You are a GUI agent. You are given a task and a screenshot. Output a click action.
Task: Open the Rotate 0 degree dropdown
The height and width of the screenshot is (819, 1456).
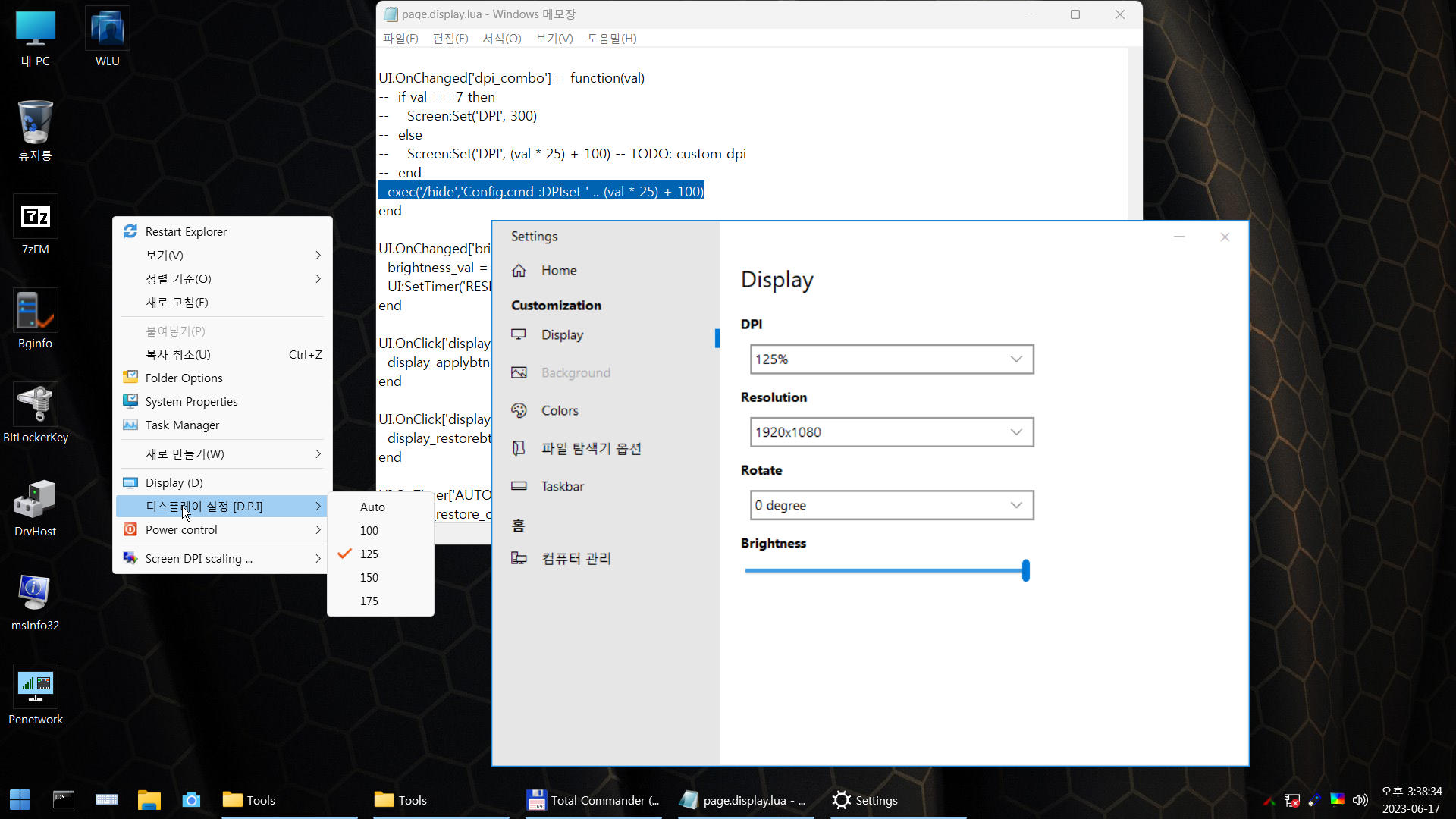892,505
